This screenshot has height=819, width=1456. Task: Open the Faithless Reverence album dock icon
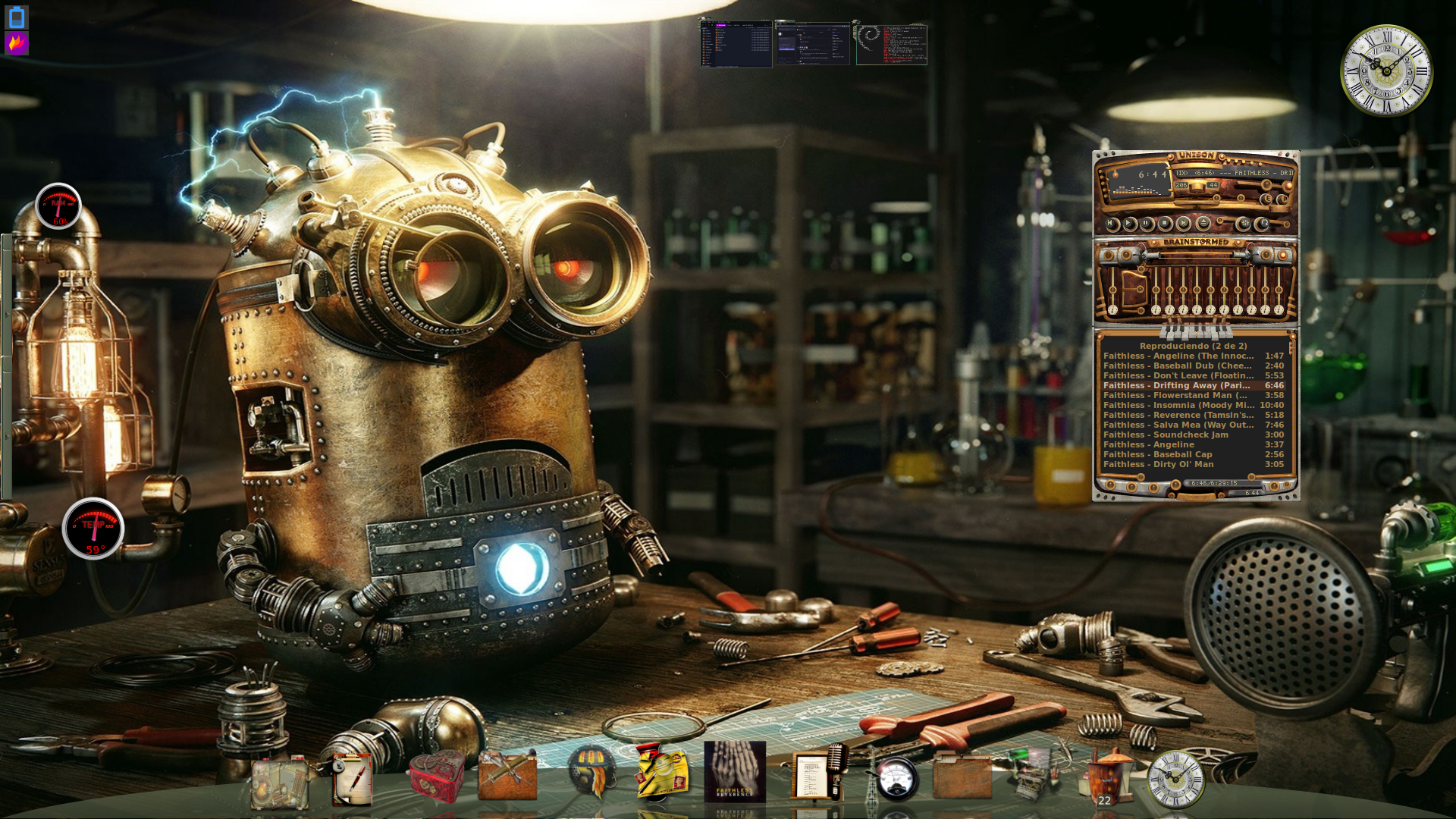point(735,772)
